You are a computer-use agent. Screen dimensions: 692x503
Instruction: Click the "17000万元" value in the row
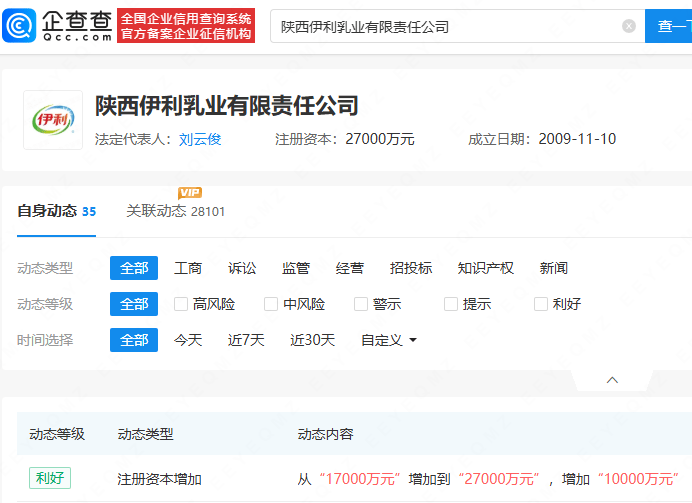pyautogui.click(x=360, y=479)
